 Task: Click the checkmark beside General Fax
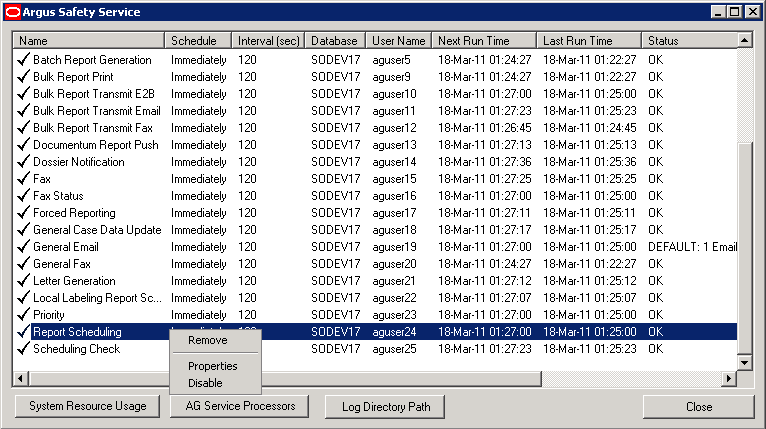pos(23,264)
